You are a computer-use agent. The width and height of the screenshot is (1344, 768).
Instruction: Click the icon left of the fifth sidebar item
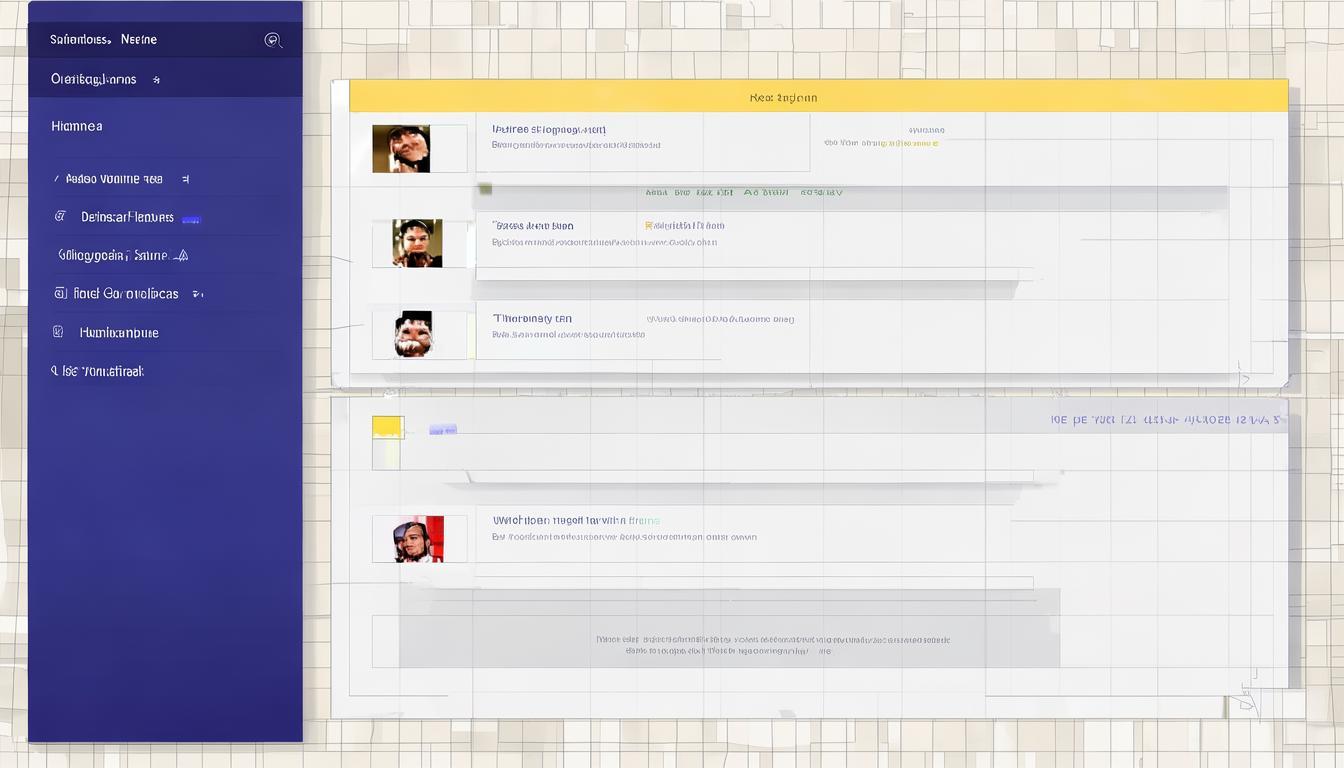pyautogui.click(x=58, y=331)
